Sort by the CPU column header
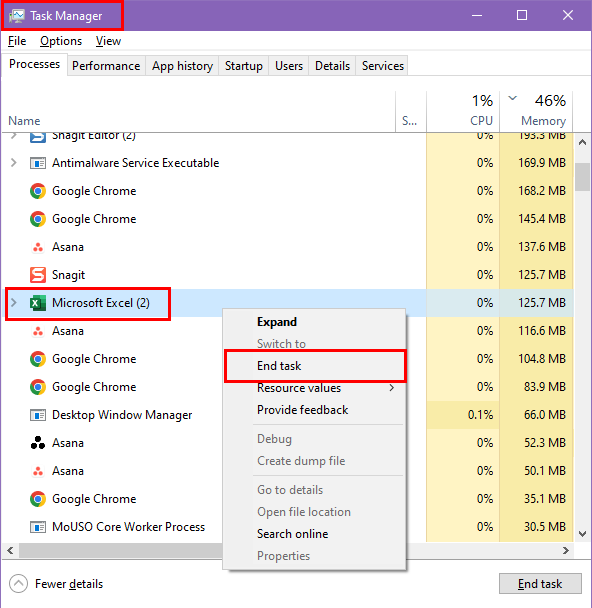592x608 pixels. point(481,121)
